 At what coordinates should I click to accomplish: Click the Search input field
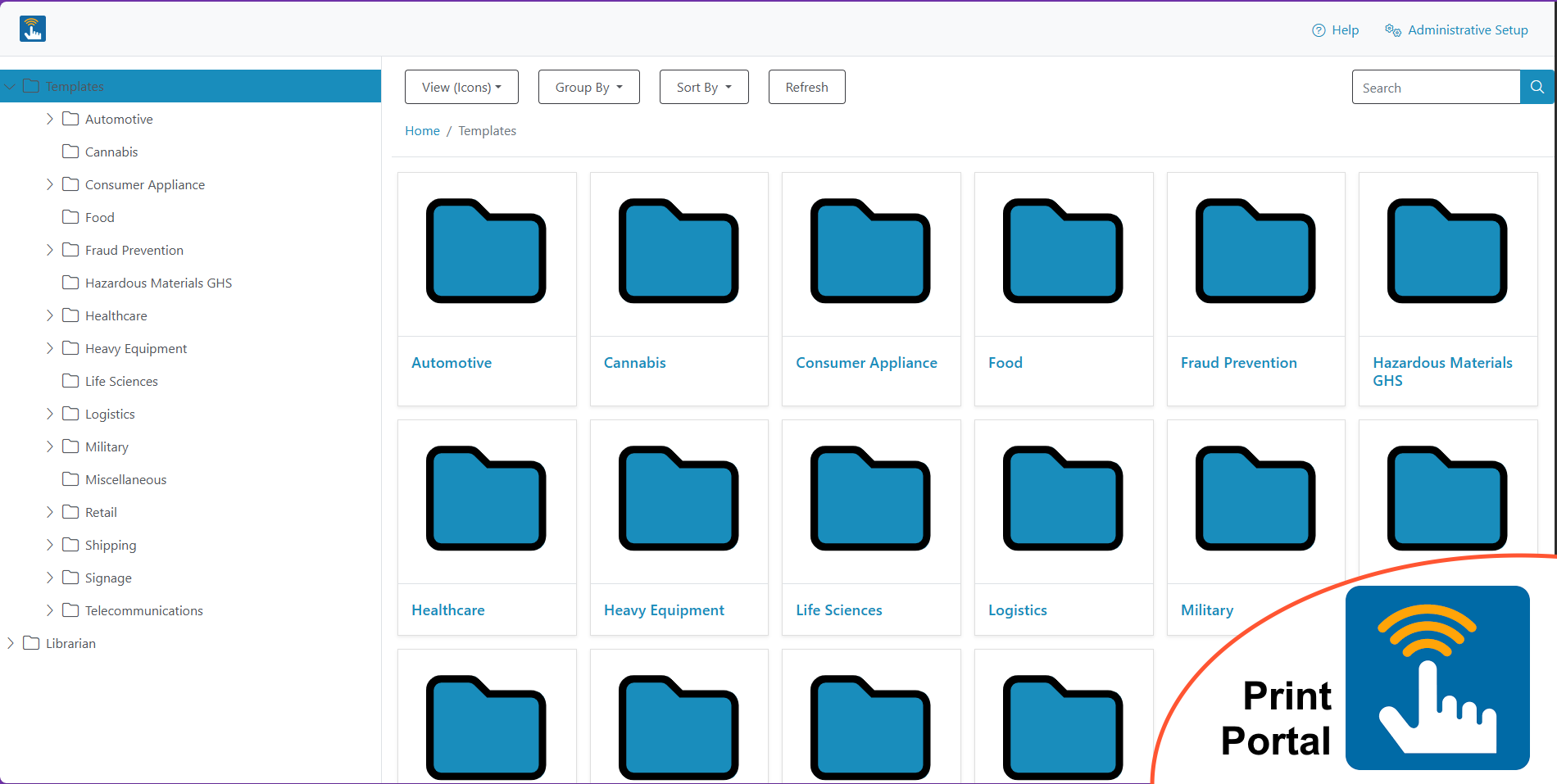pyautogui.click(x=1436, y=87)
